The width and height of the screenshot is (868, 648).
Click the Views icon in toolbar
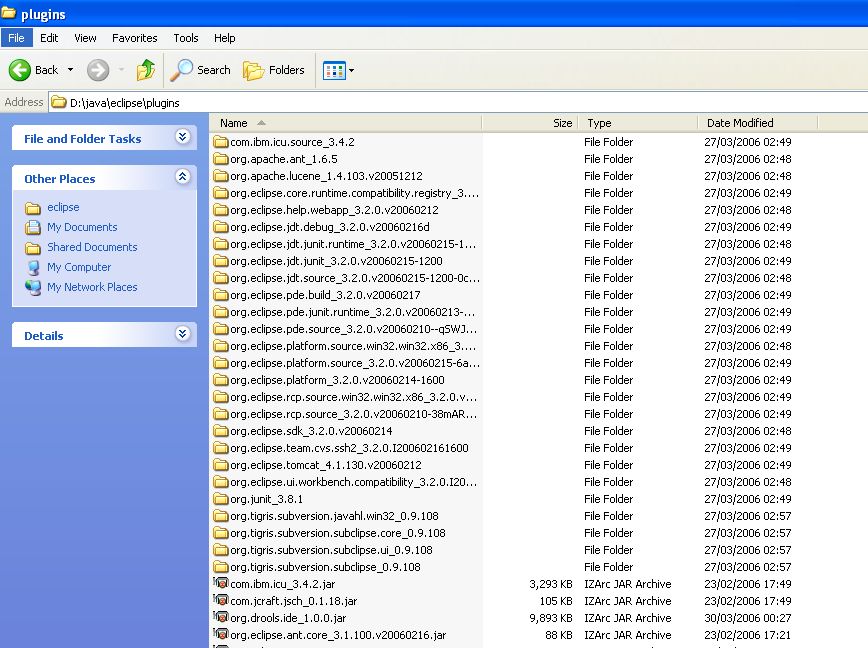pyautogui.click(x=333, y=70)
